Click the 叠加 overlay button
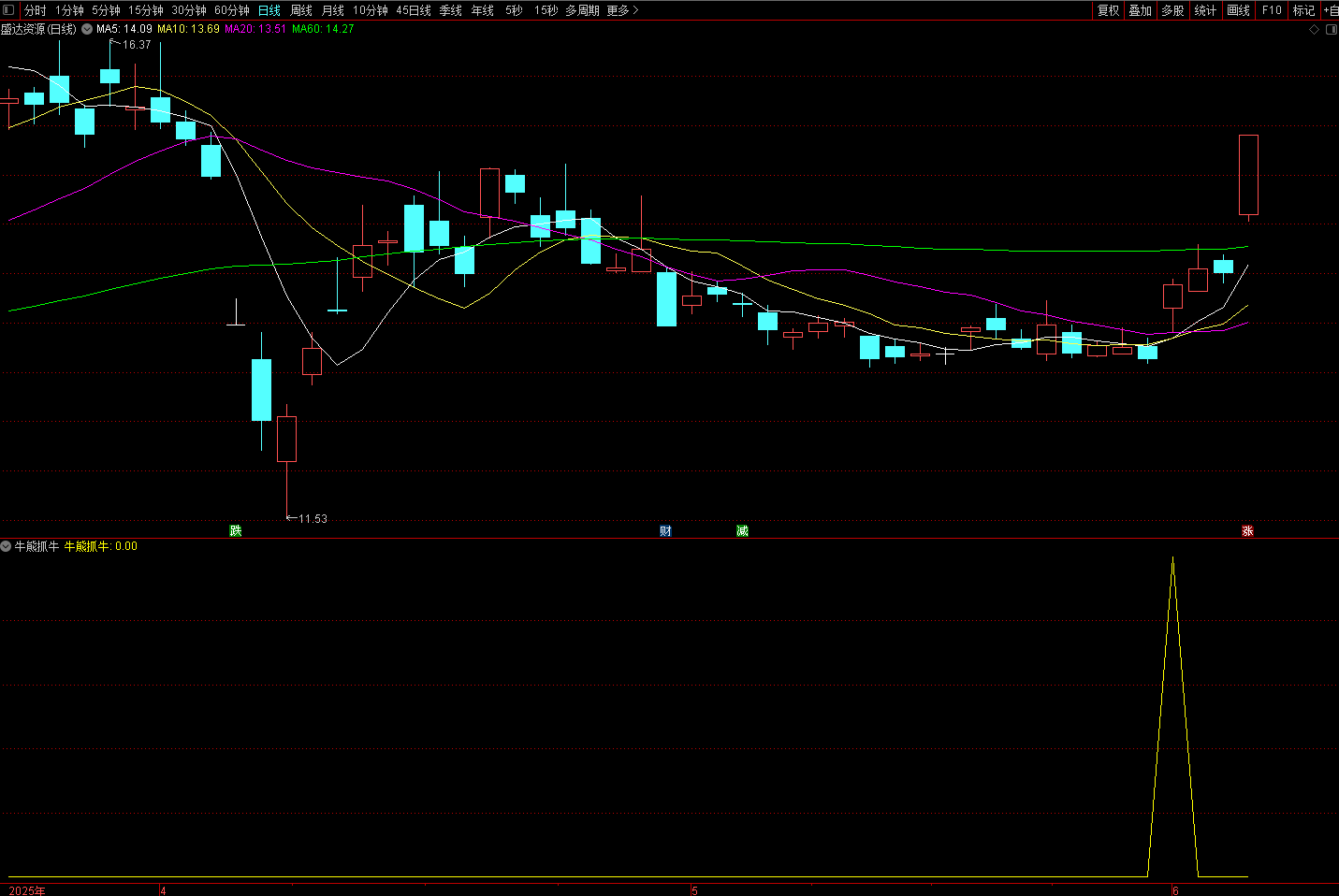This screenshot has height=896, width=1339. coord(1141,10)
